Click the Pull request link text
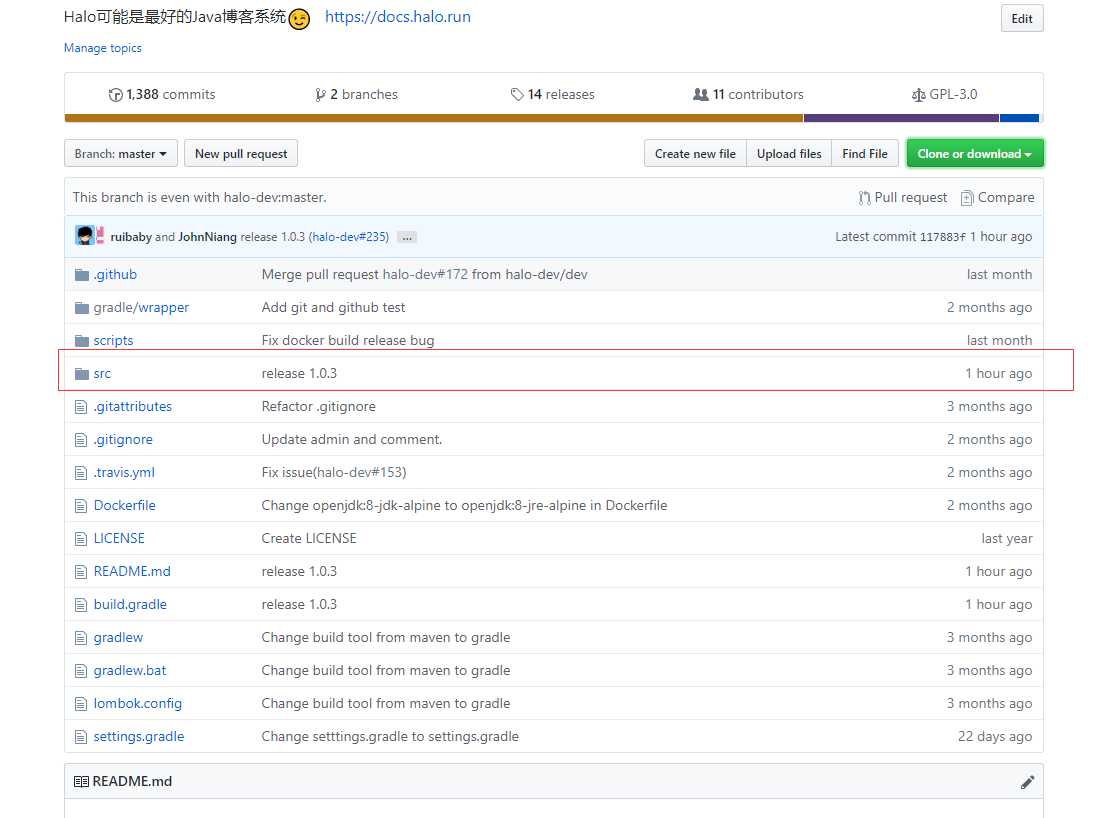Image resolution: width=1118 pixels, height=818 pixels. pyautogui.click(x=911, y=198)
